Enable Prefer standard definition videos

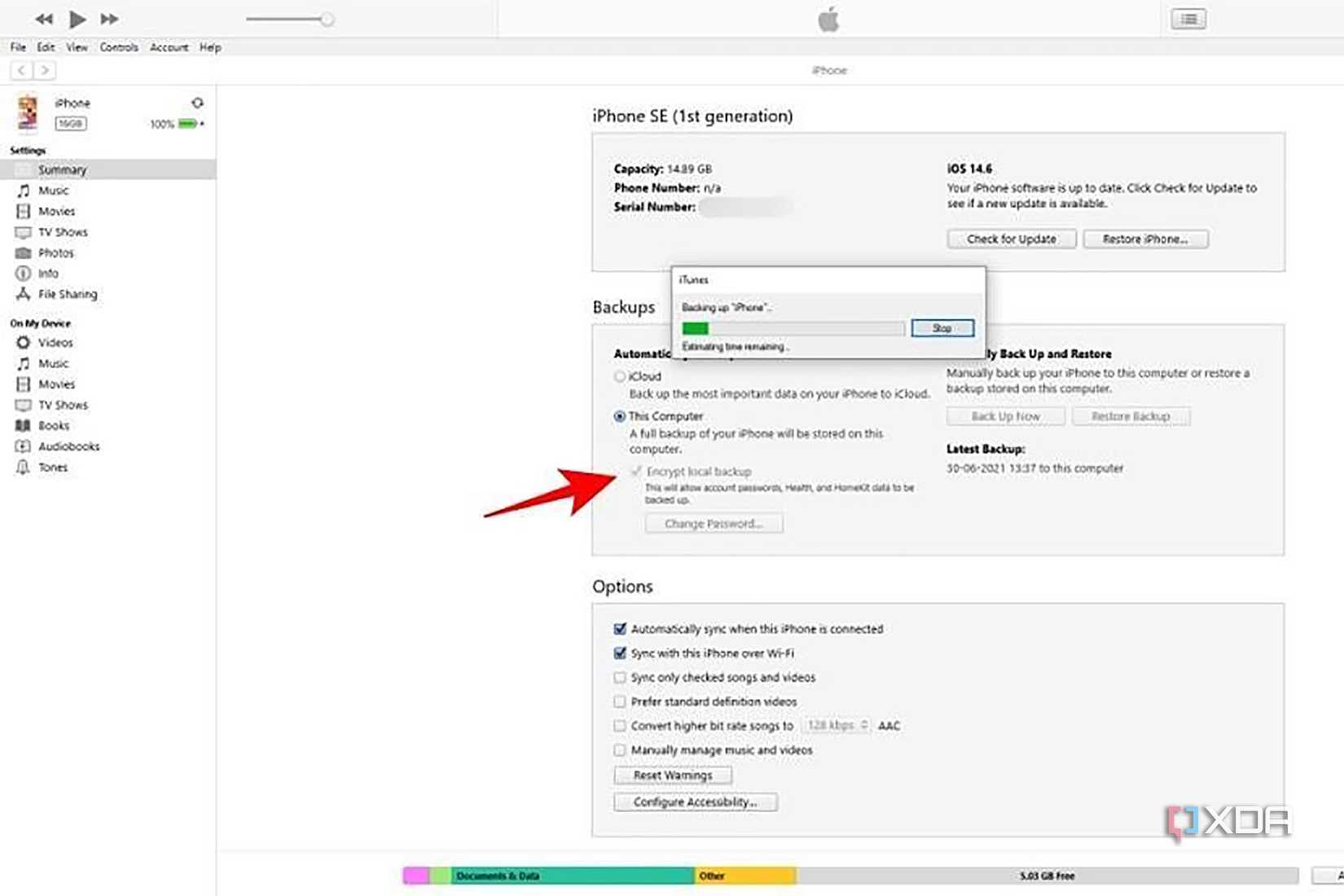(620, 701)
